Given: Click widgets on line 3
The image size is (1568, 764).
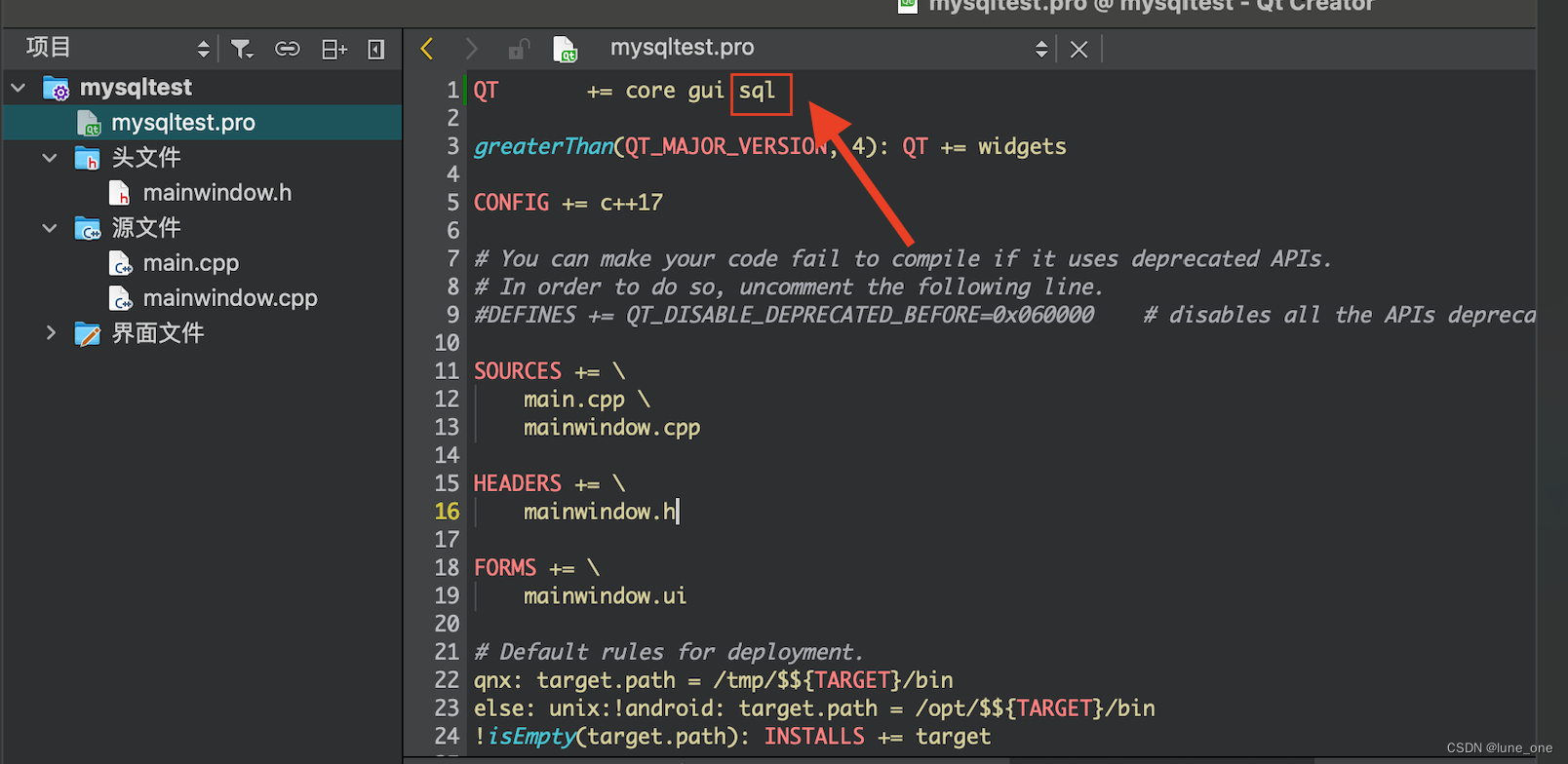Looking at the screenshot, I should 1022,146.
